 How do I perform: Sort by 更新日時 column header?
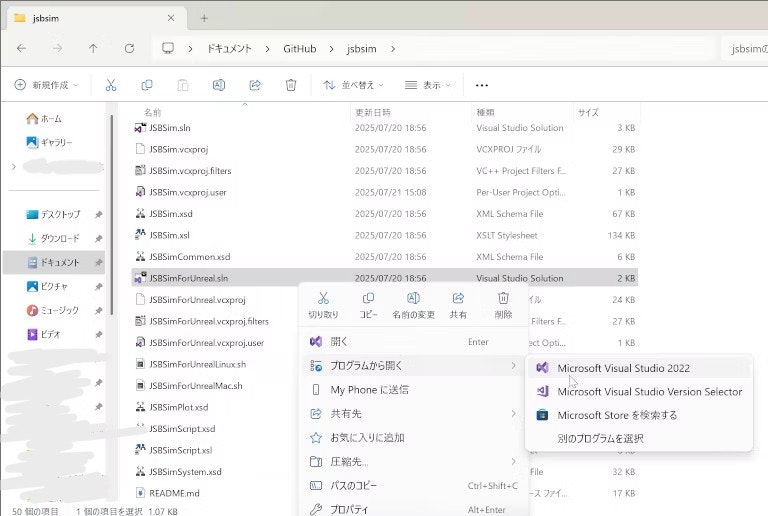[x=373, y=113]
